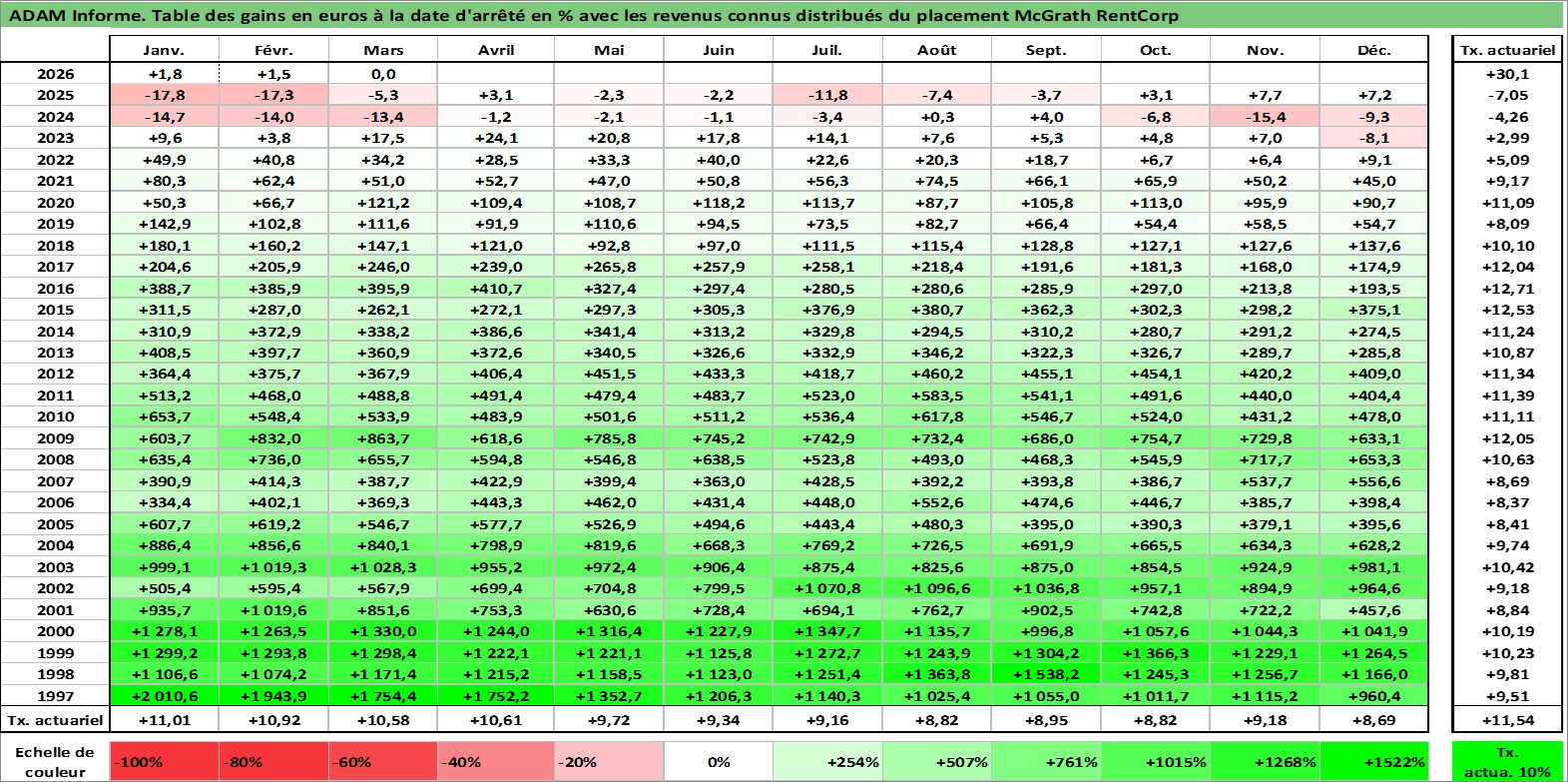This screenshot has width=1568, height=782.
Task: Select February 2009 cell +832,0
Action: (273, 438)
